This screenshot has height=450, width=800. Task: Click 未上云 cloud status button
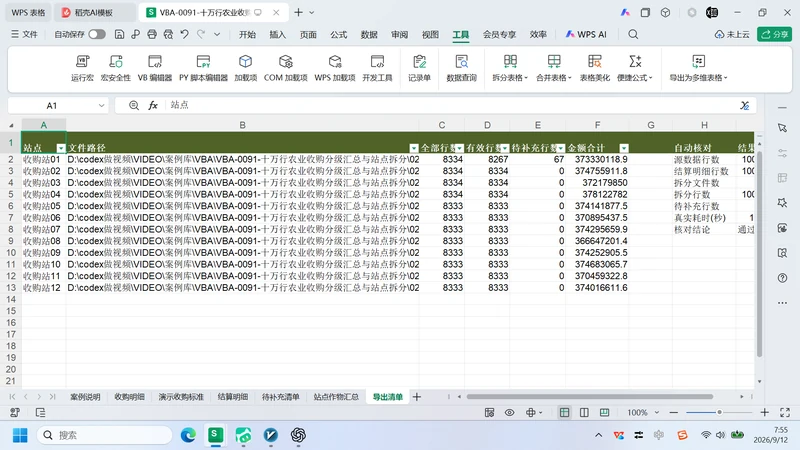tap(732, 34)
